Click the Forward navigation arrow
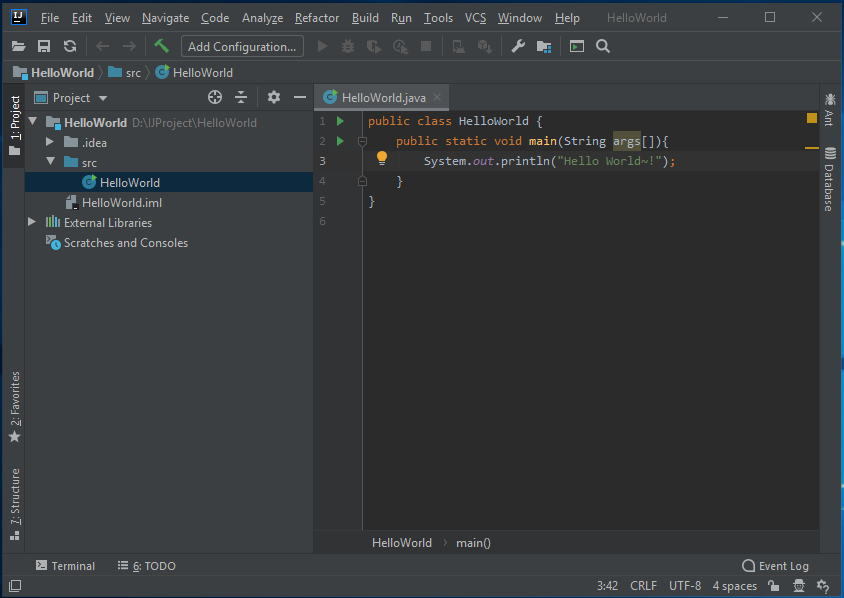Image resolution: width=844 pixels, height=598 pixels. (x=129, y=46)
